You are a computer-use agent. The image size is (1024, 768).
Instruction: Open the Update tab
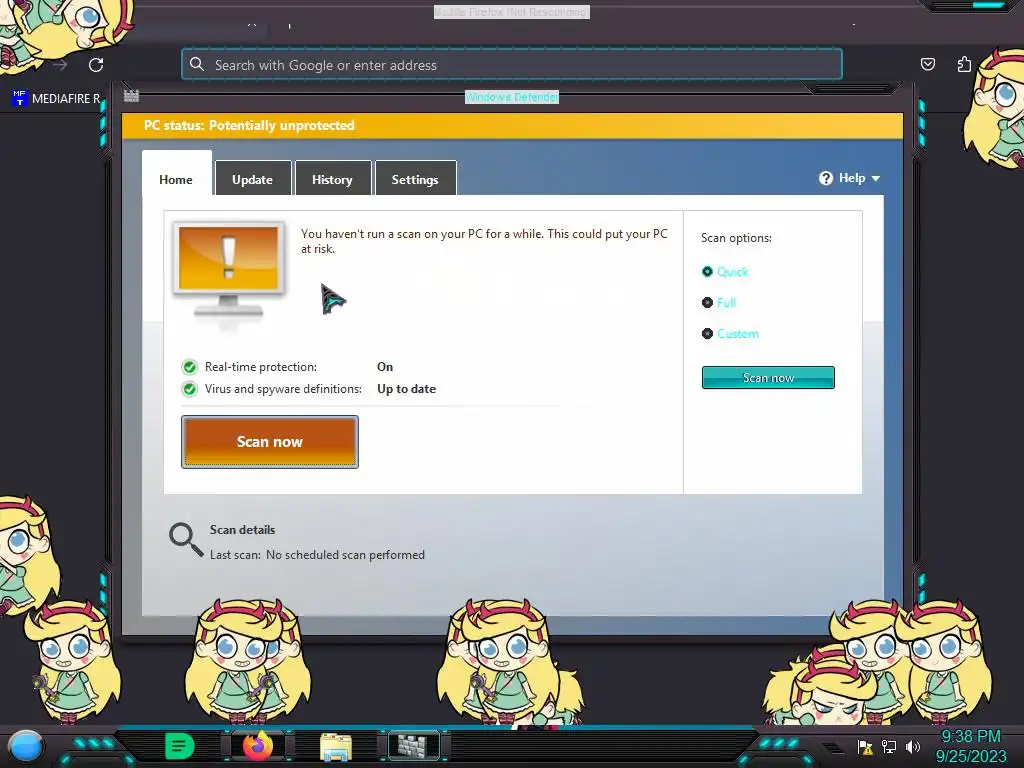(x=253, y=178)
